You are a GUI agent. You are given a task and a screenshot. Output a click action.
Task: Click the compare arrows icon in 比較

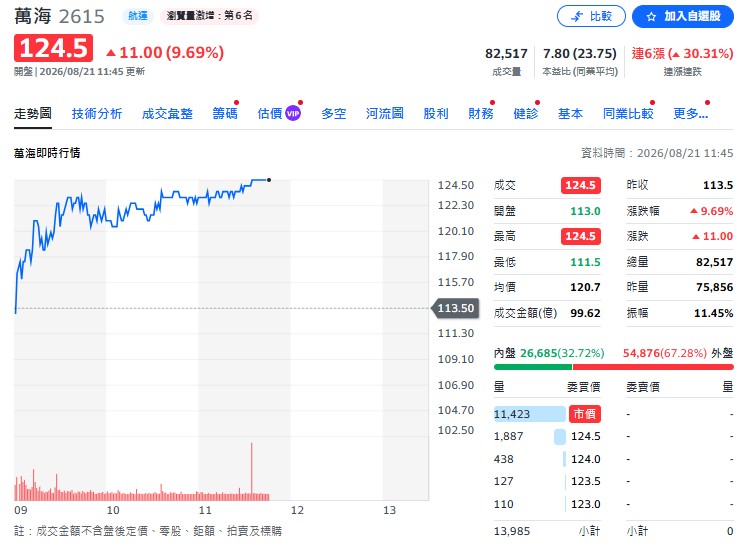coord(577,17)
